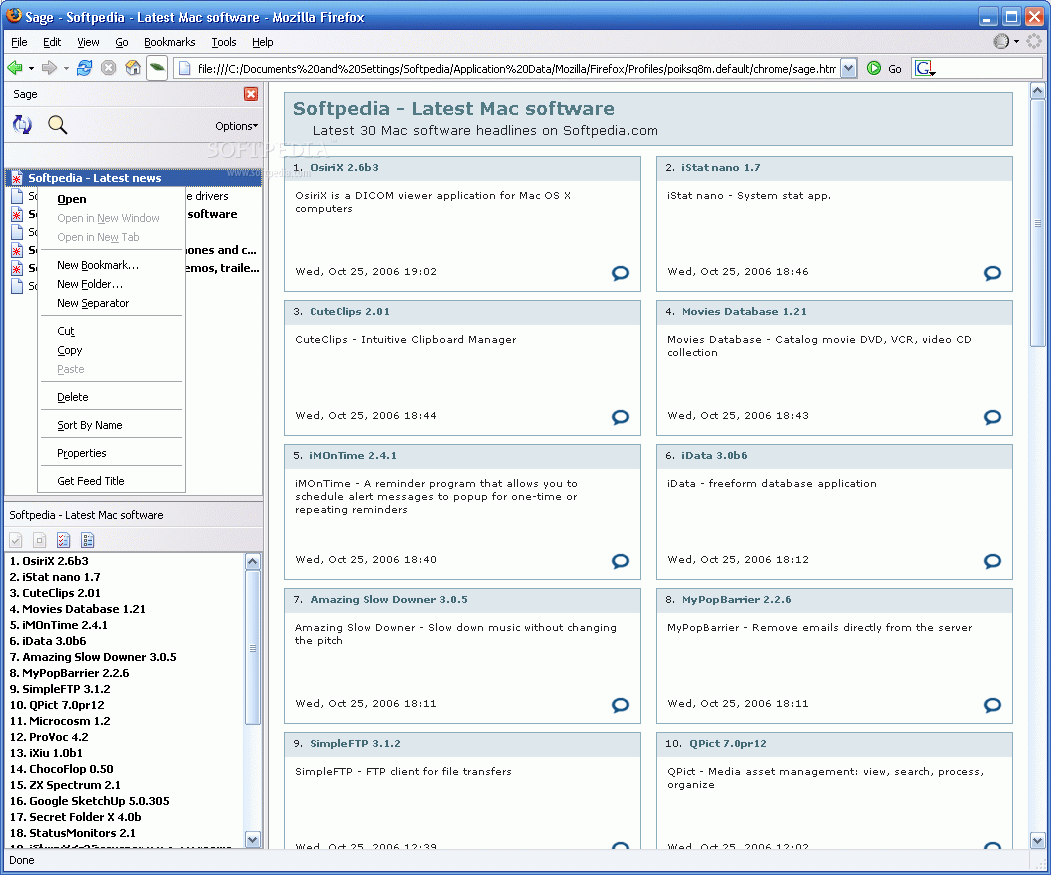Open the View menu
Viewport: 1051px width, 875px height.
tap(88, 42)
